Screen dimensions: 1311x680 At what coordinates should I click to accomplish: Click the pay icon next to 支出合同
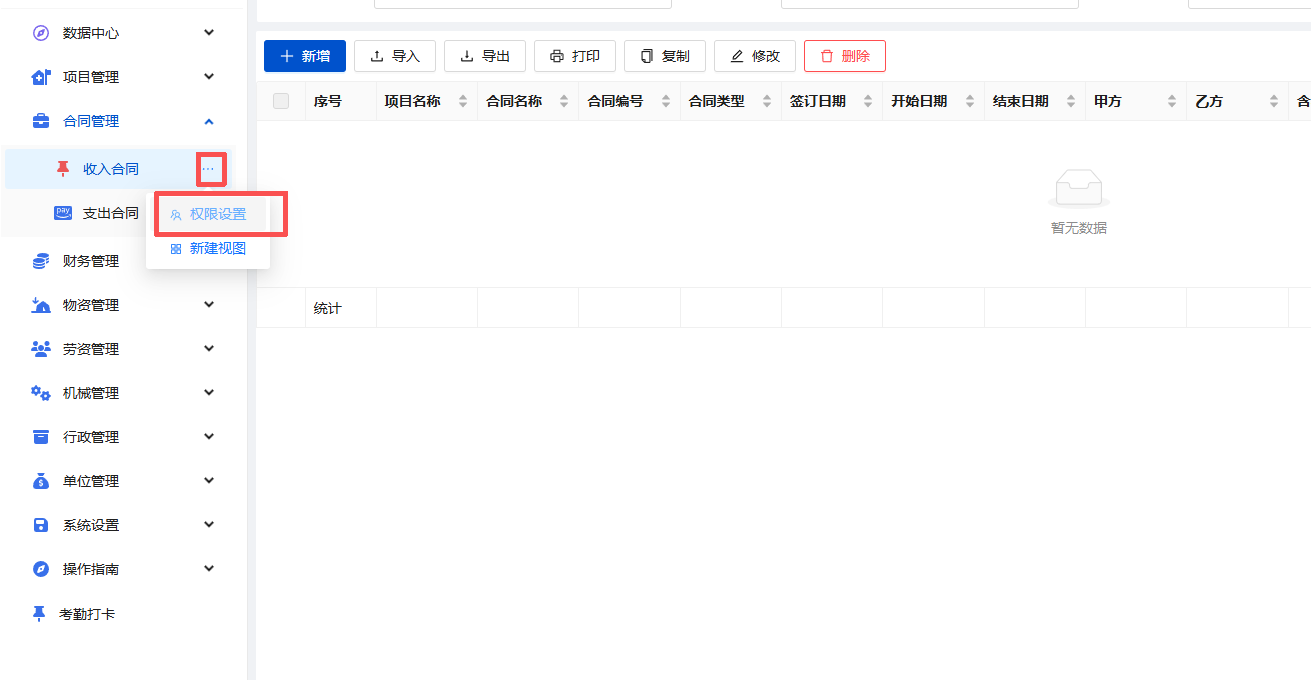pyautogui.click(x=60, y=212)
